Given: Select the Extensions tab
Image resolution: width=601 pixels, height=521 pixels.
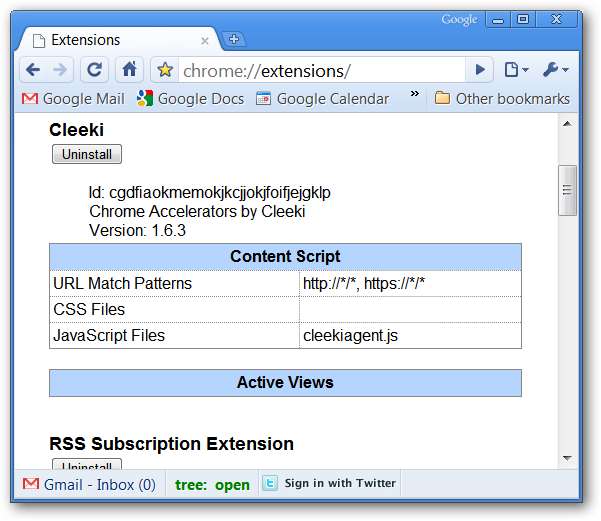Looking at the screenshot, I should click(x=110, y=40).
